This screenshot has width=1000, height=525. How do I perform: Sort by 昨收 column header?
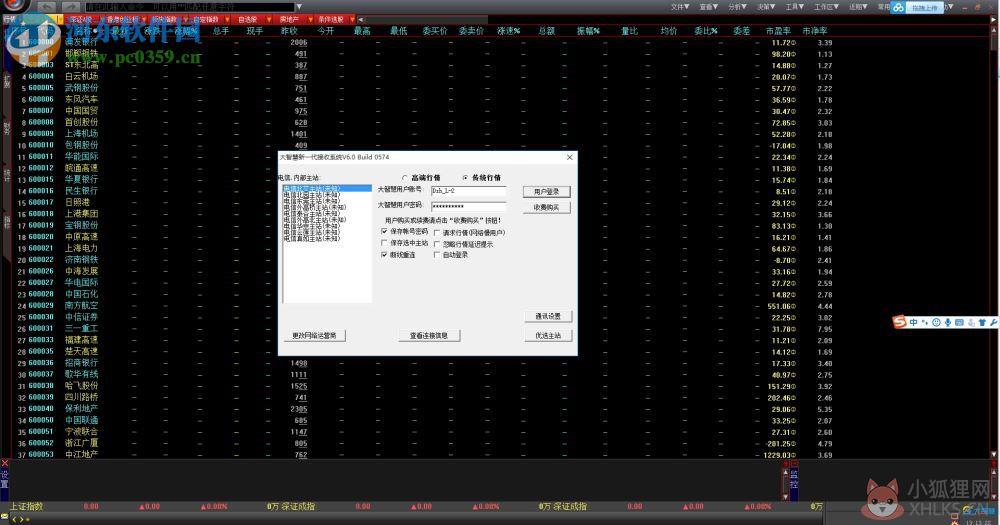click(x=290, y=31)
